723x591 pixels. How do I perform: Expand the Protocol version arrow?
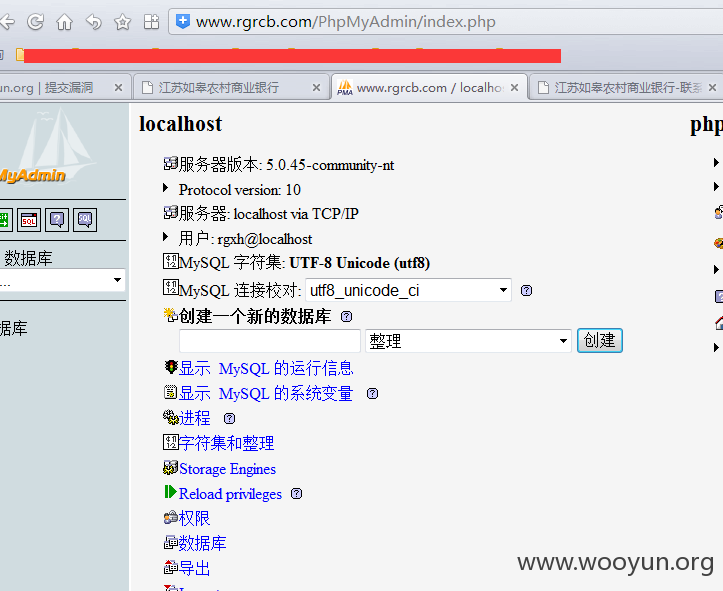coord(166,188)
